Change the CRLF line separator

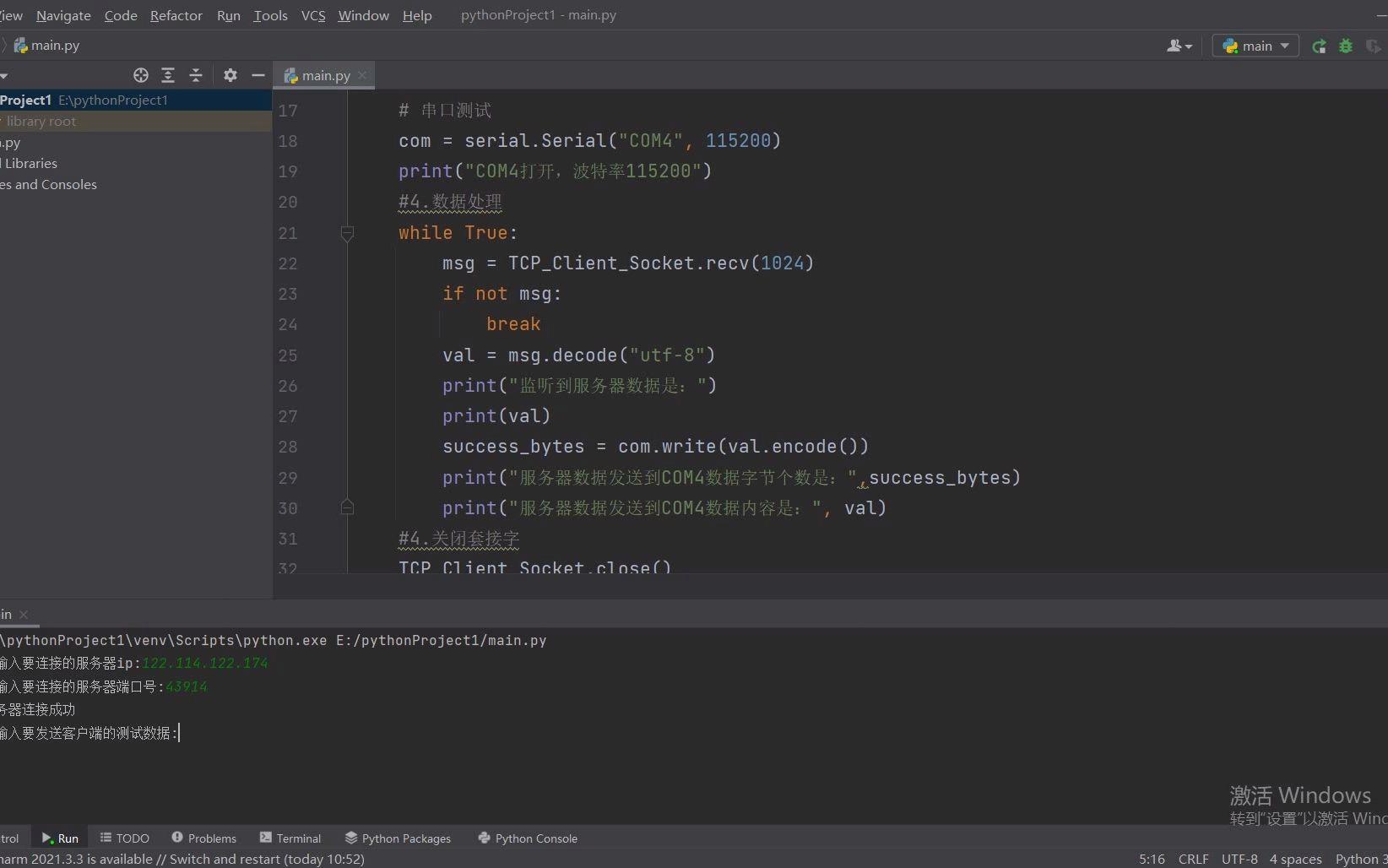click(1193, 859)
